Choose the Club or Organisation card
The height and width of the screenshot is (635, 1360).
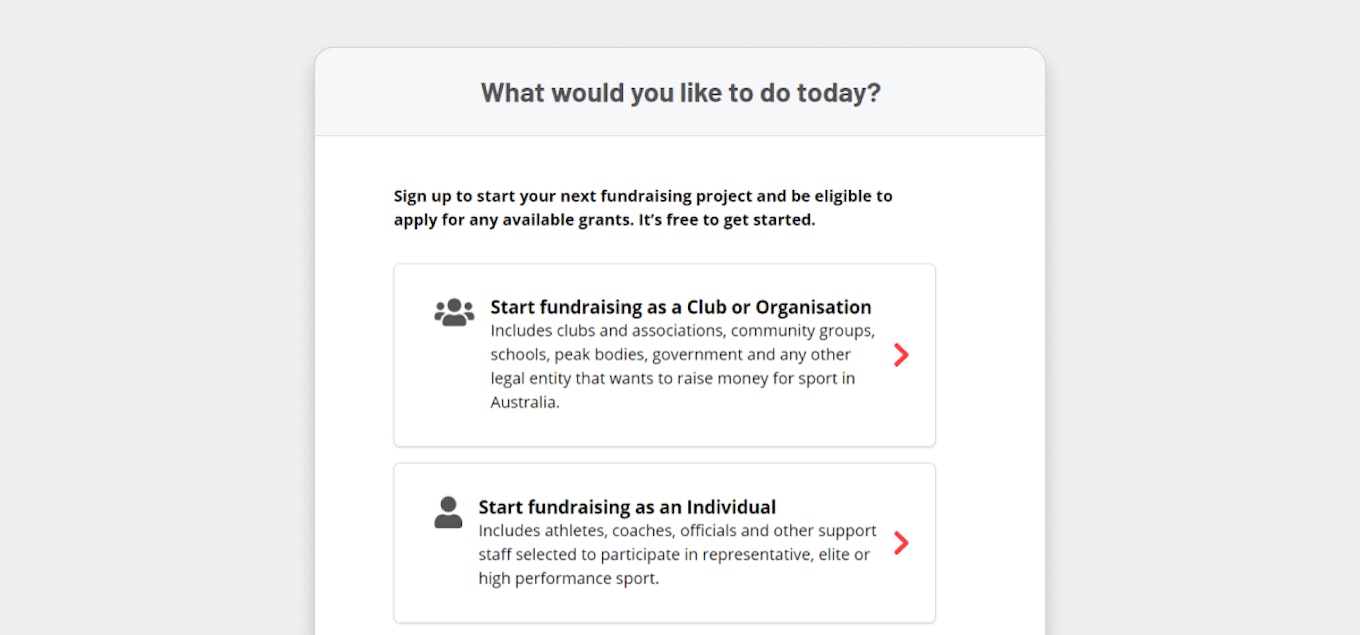tap(665, 355)
